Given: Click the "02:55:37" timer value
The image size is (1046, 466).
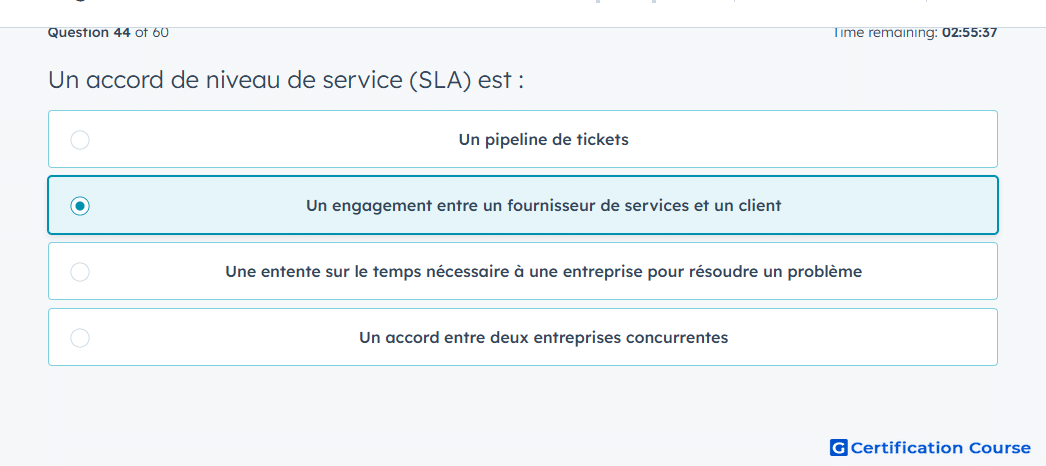Looking at the screenshot, I should 969,32.
